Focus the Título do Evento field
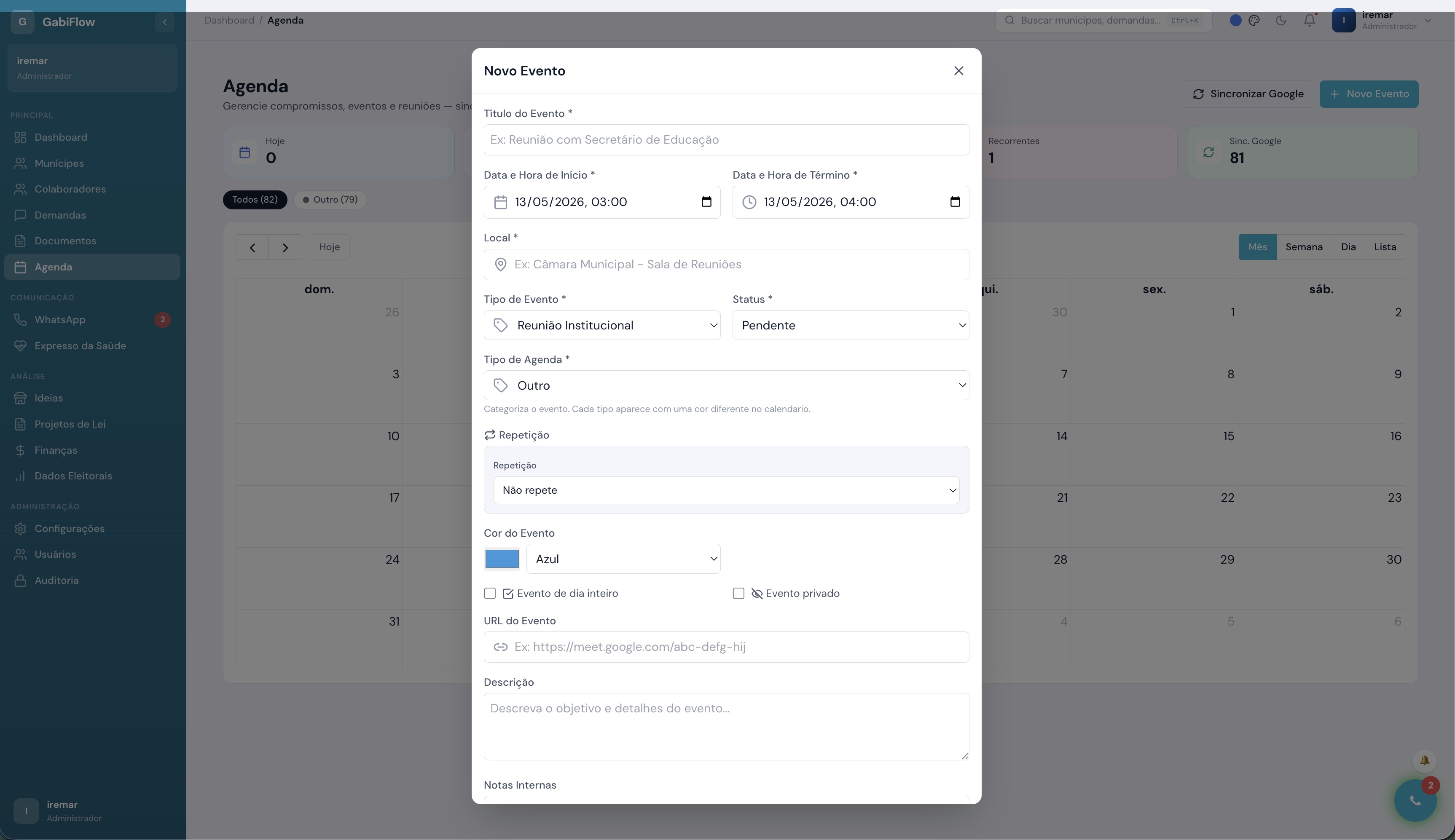 (726, 139)
